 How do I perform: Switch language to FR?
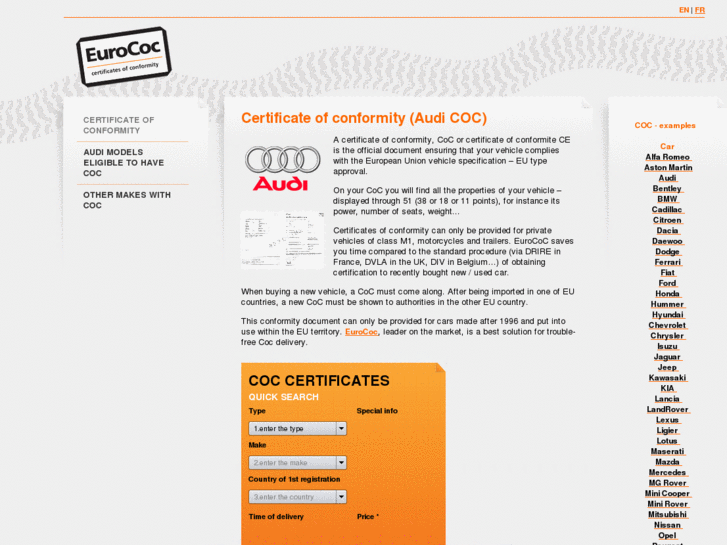[x=700, y=10]
